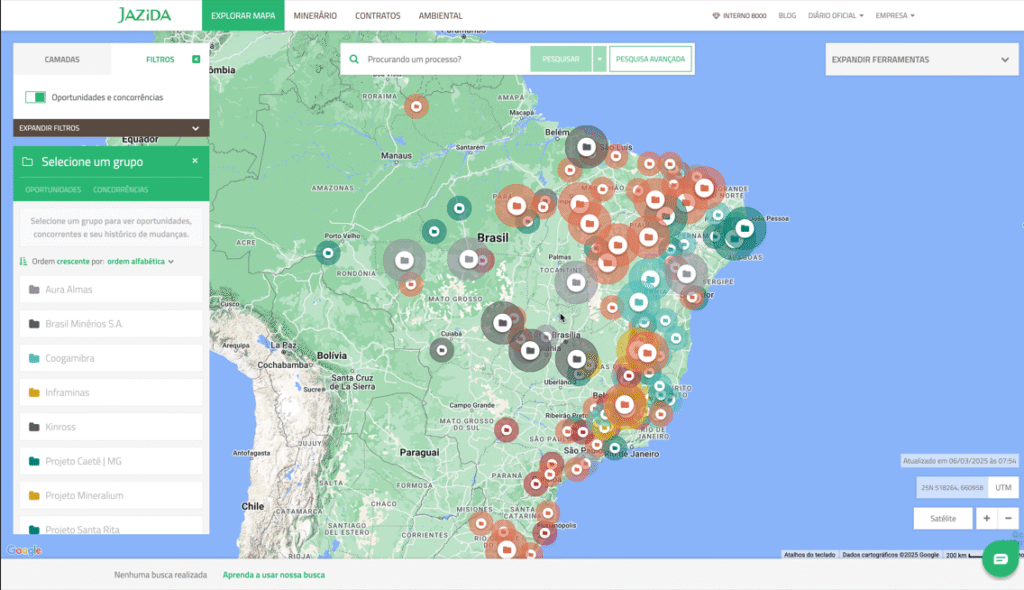Screen dimensions: 1024x590
Task: Change sort field from ordem alfabética
Action: point(140,261)
